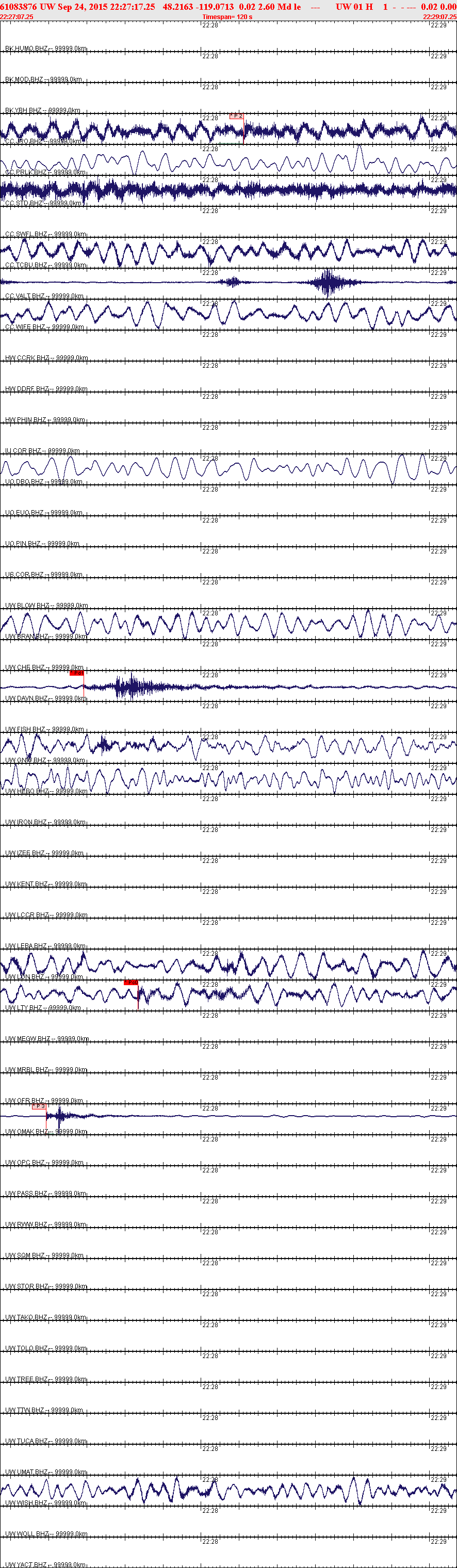The image size is (457, 1568).
Task: Click the Pd1 pick flag below UW.CHE
Action: click(77, 673)
